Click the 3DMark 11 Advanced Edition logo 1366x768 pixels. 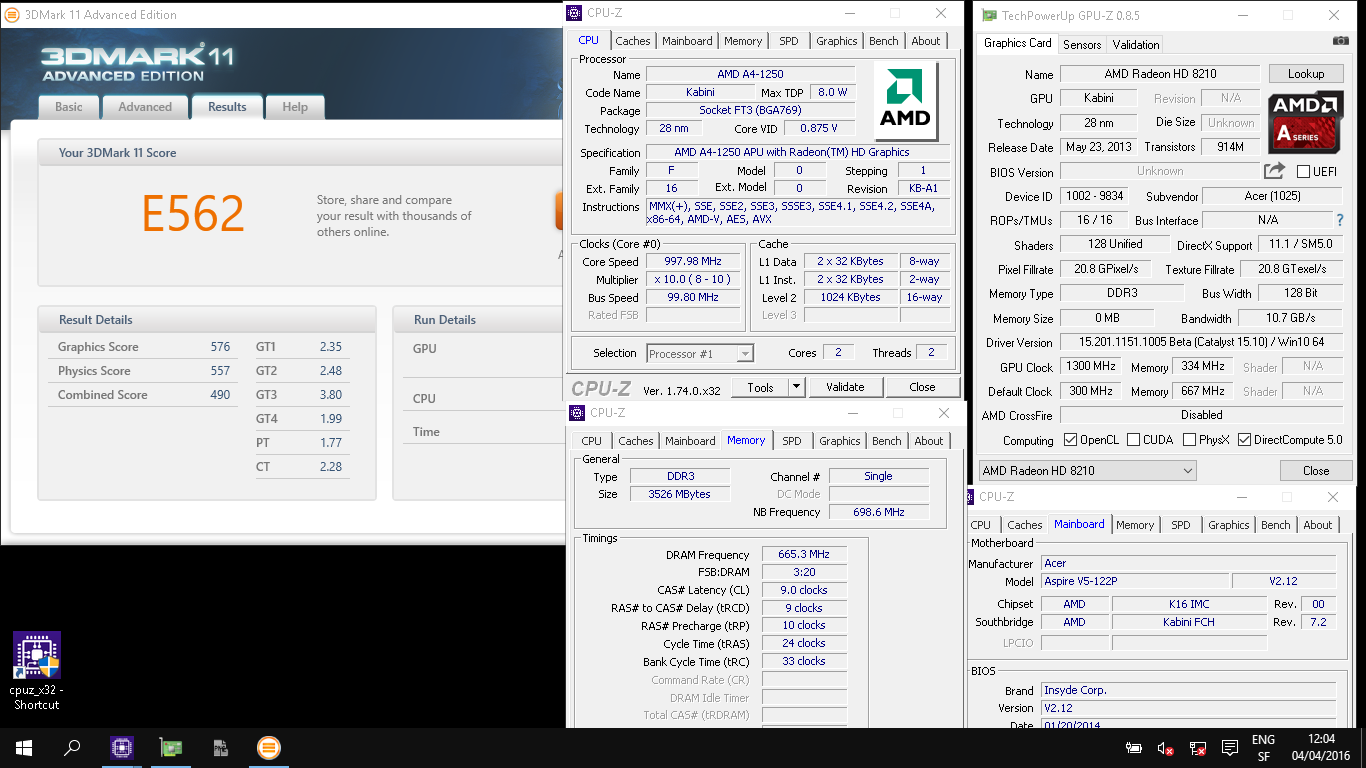tap(137, 63)
